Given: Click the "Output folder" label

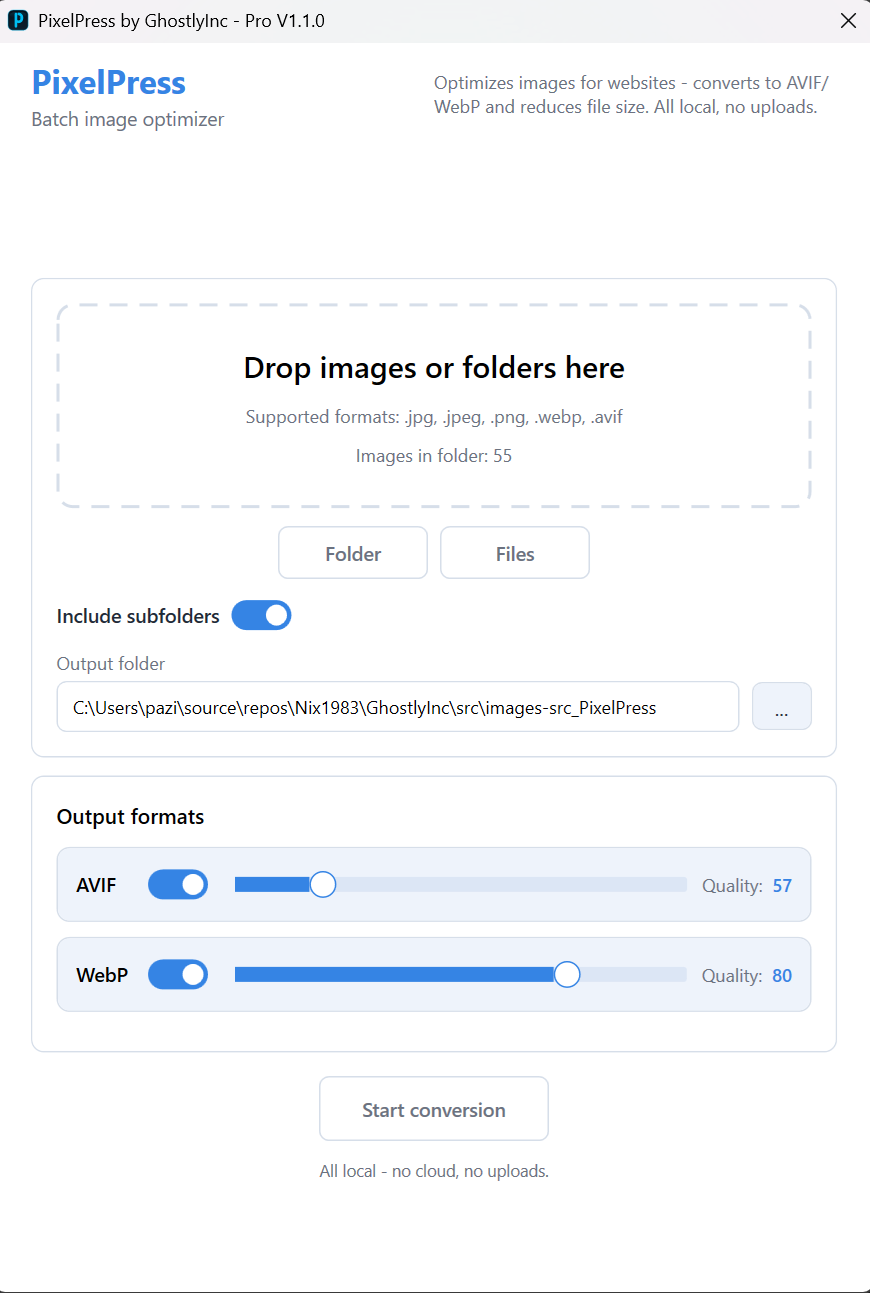Looking at the screenshot, I should point(111,664).
